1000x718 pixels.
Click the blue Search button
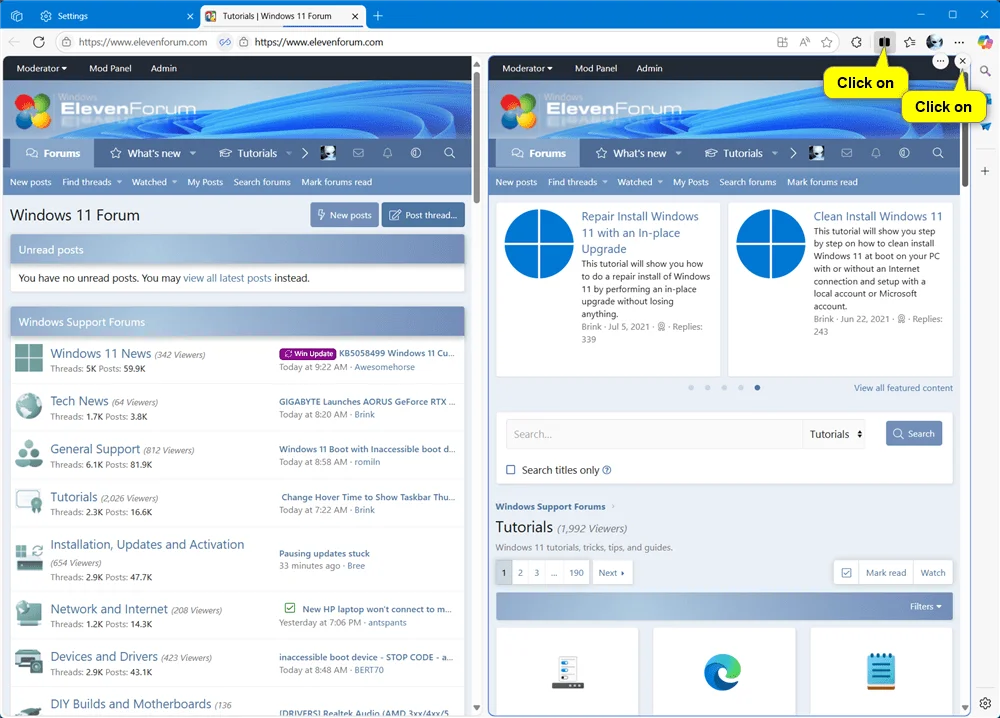click(x=913, y=434)
